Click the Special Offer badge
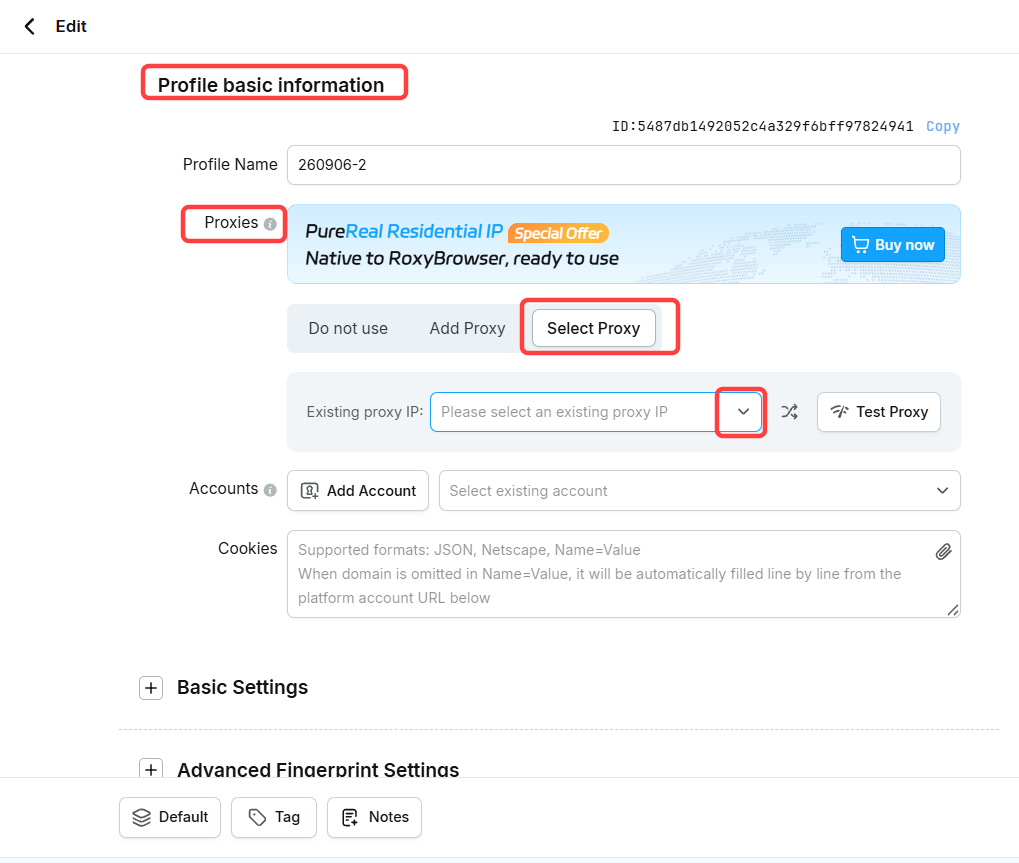Viewport: 1019px width, 863px height. click(558, 233)
